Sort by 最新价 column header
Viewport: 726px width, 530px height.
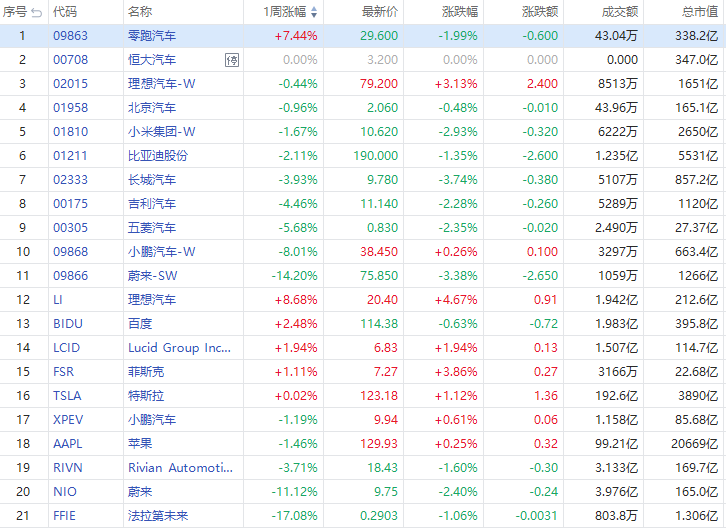click(x=380, y=12)
